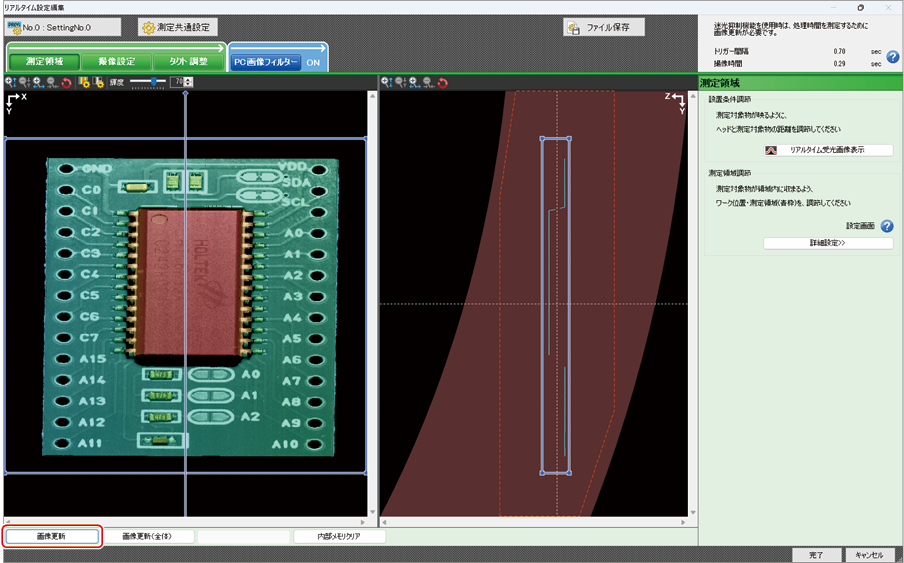904x563 pixels.
Task: Click the reset view icon above the PCB image
Action: click(x=67, y=82)
